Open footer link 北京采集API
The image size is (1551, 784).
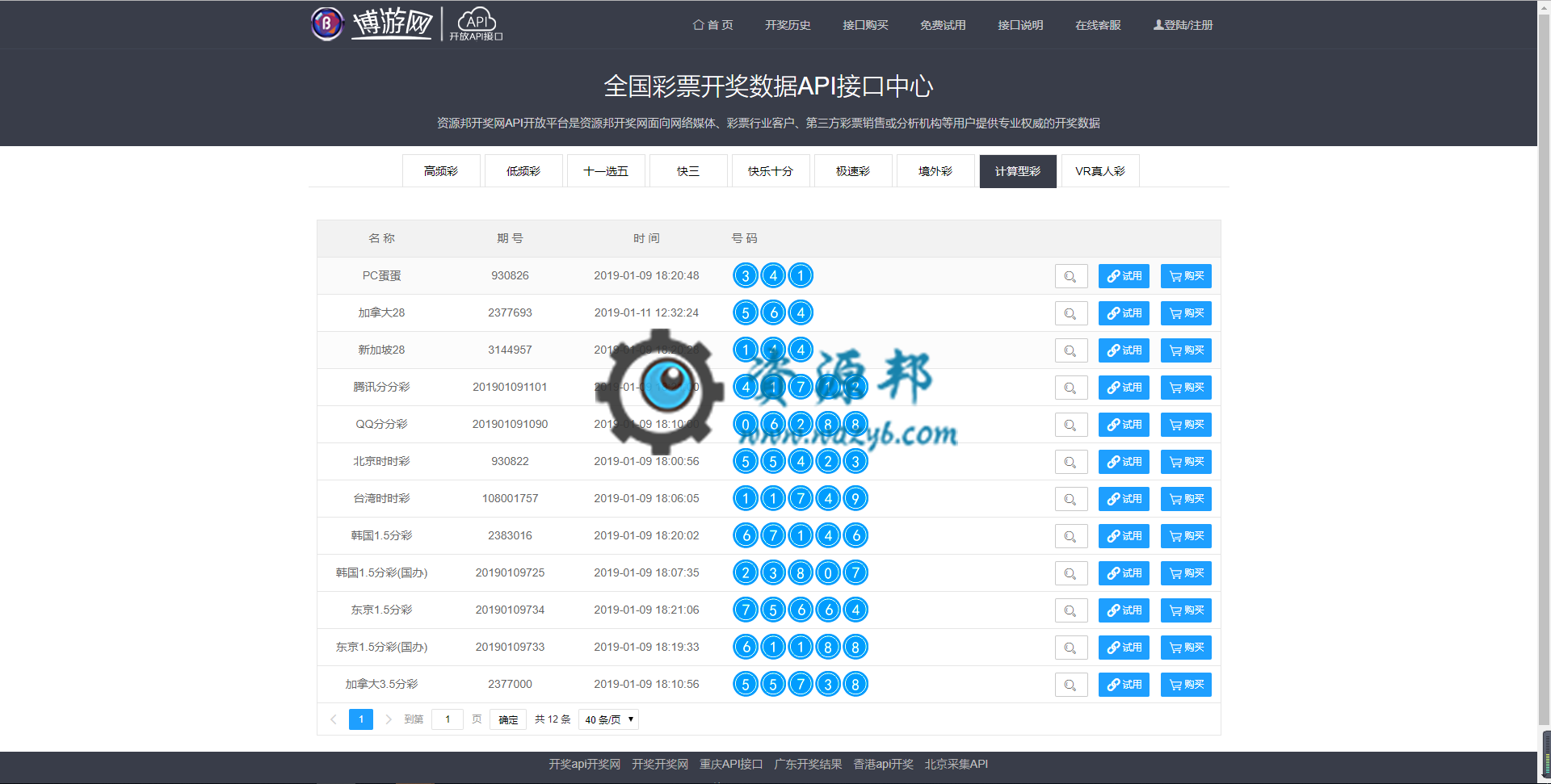(956, 765)
